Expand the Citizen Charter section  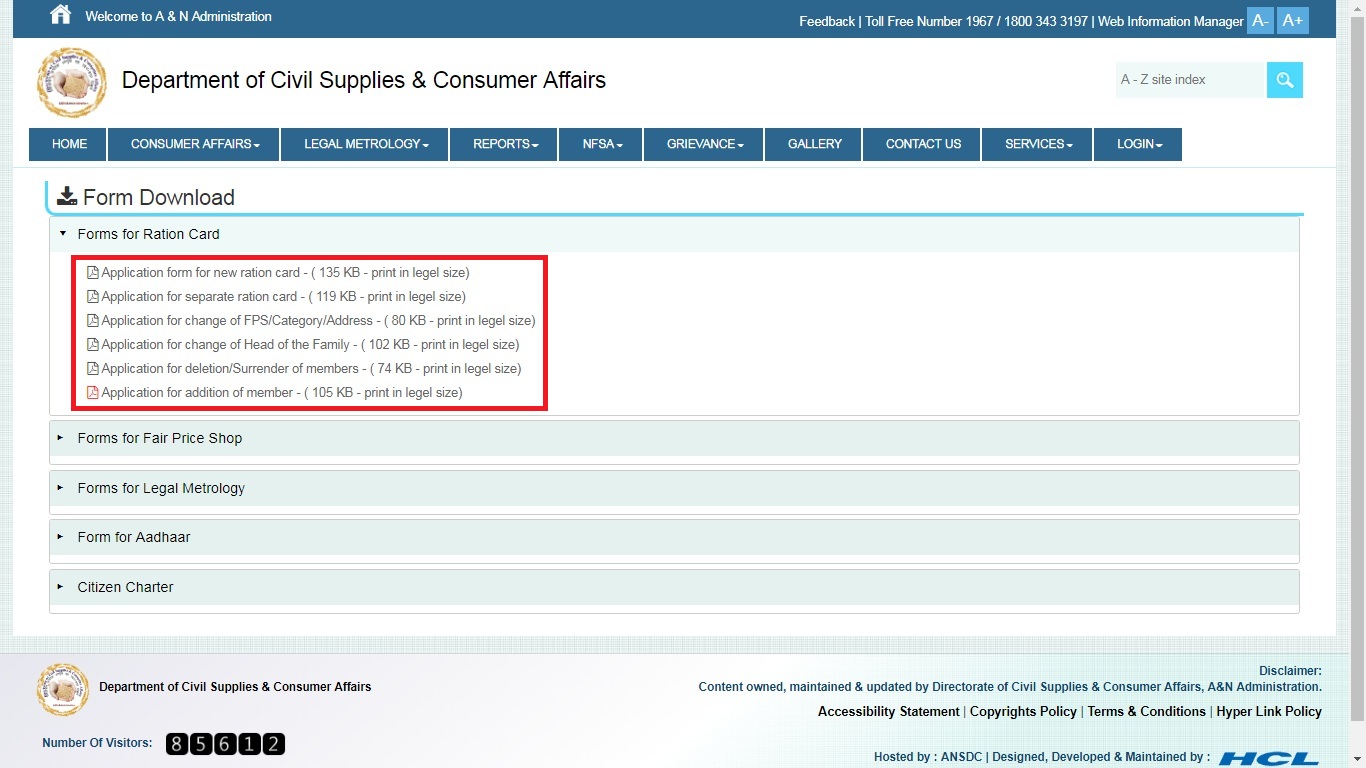(125, 587)
